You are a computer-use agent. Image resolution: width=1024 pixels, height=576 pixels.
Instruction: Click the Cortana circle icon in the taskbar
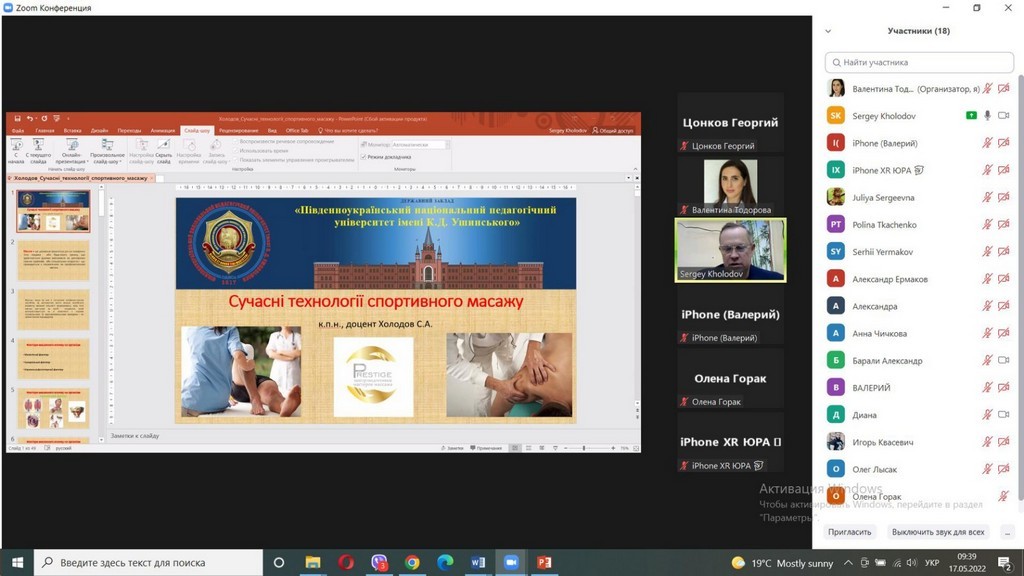tap(279, 562)
